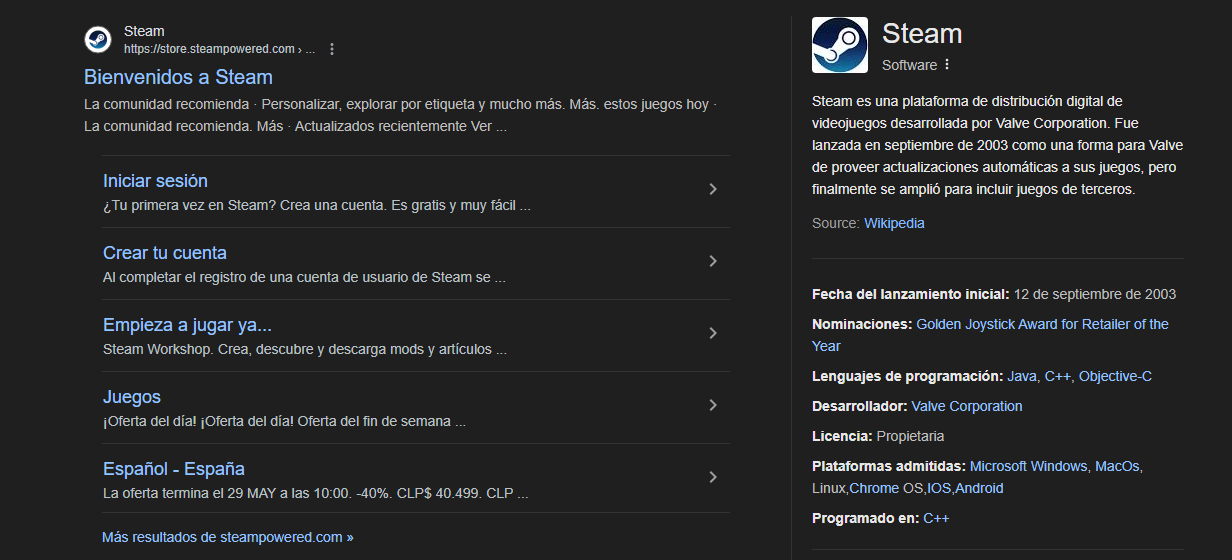Image resolution: width=1232 pixels, height=560 pixels.
Task: Click the Desarrollador label
Action: point(860,406)
